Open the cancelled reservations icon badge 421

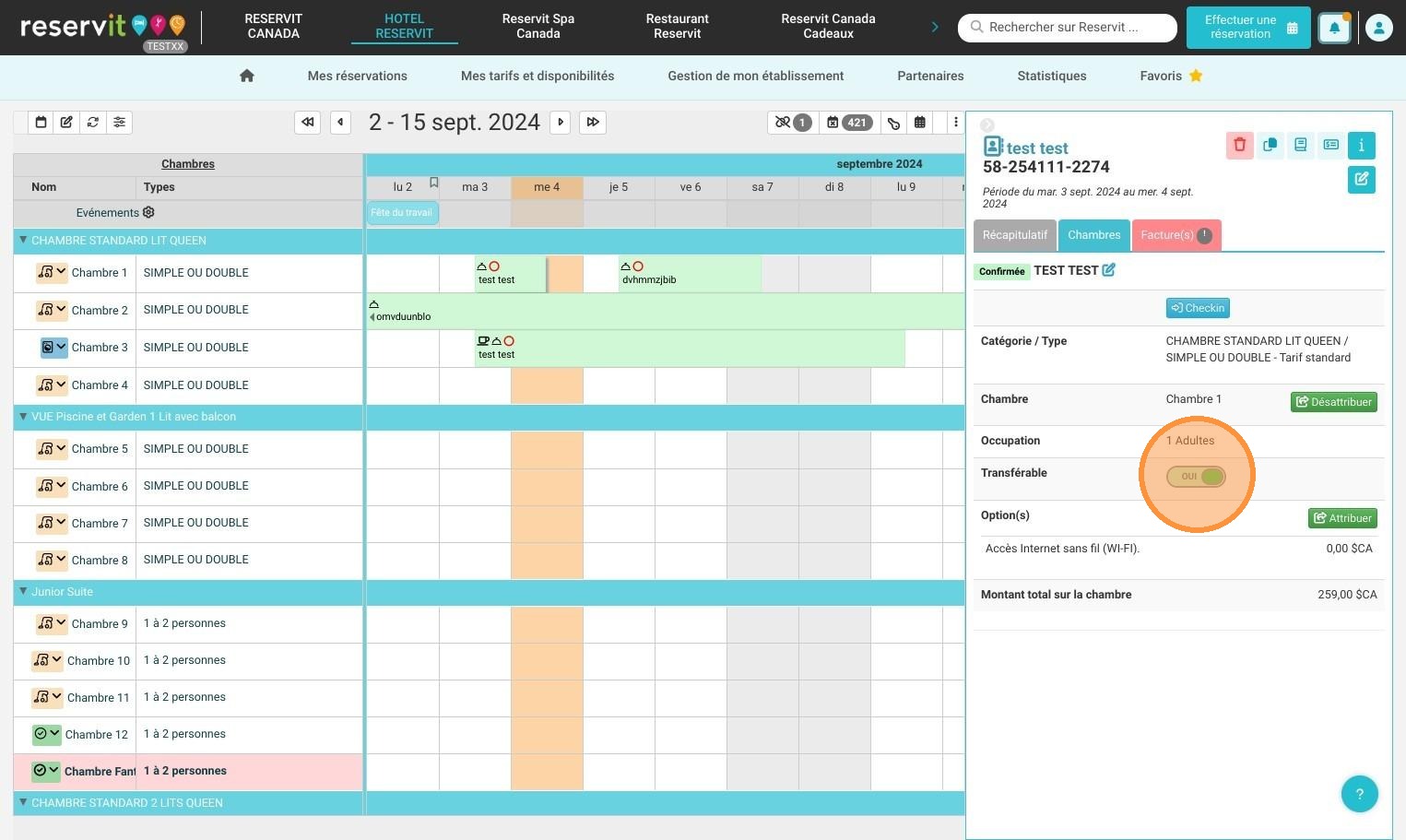[848, 122]
